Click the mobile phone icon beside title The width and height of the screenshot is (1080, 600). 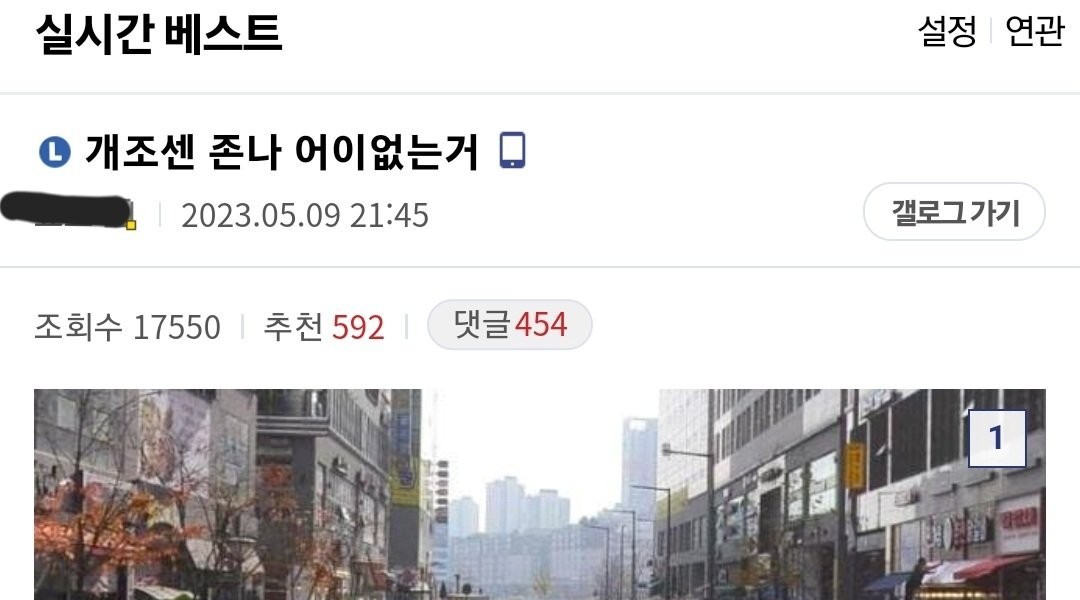(512, 150)
